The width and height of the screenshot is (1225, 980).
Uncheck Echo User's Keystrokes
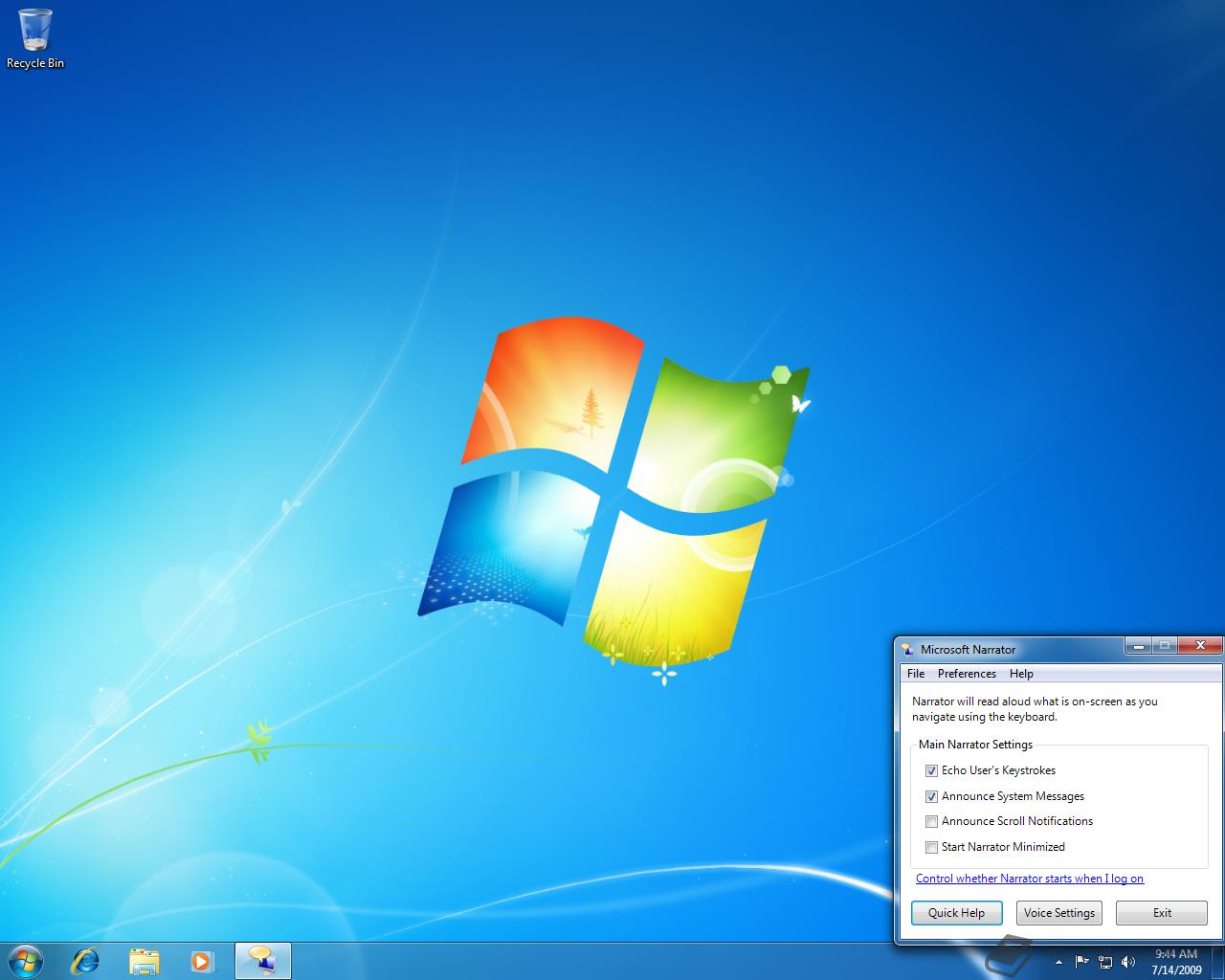tap(931, 770)
